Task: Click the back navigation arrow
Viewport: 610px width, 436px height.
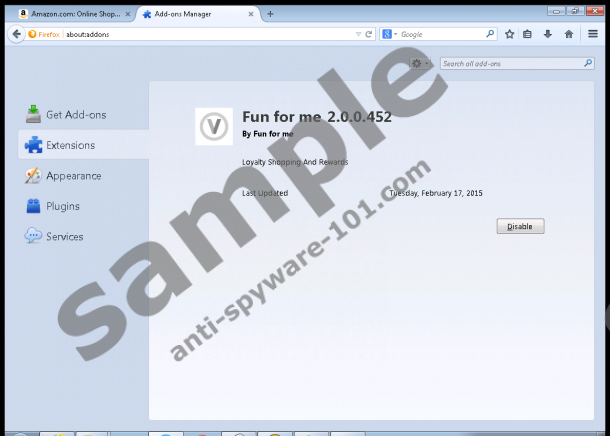Action: [x=15, y=34]
